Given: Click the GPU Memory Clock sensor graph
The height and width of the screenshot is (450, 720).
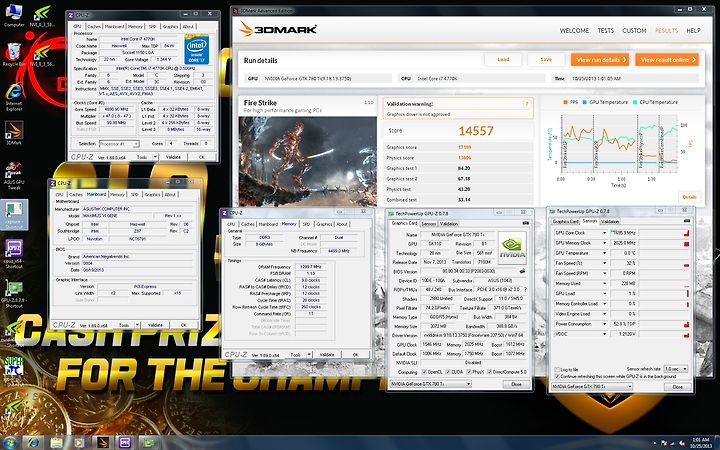Looking at the screenshot, I should (664, 243).
